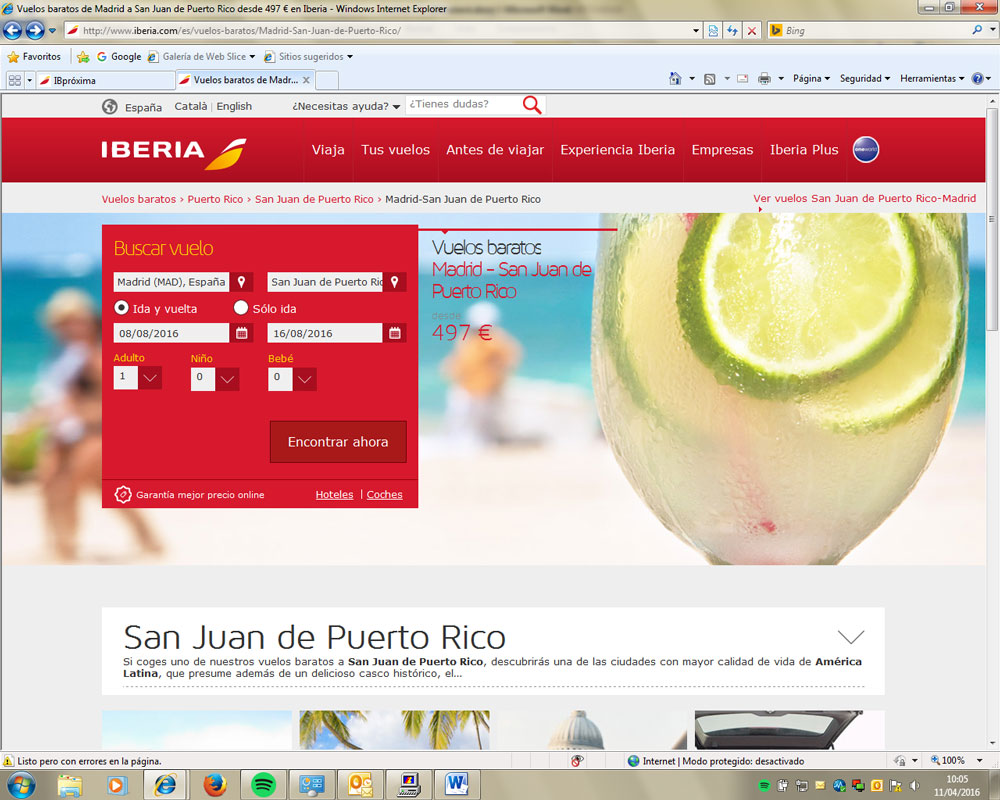Click the ¿Tienes dudas? search field
The width and height of the screenshot is (1000, 800).
pyautogui.click(x=462, y=104)
